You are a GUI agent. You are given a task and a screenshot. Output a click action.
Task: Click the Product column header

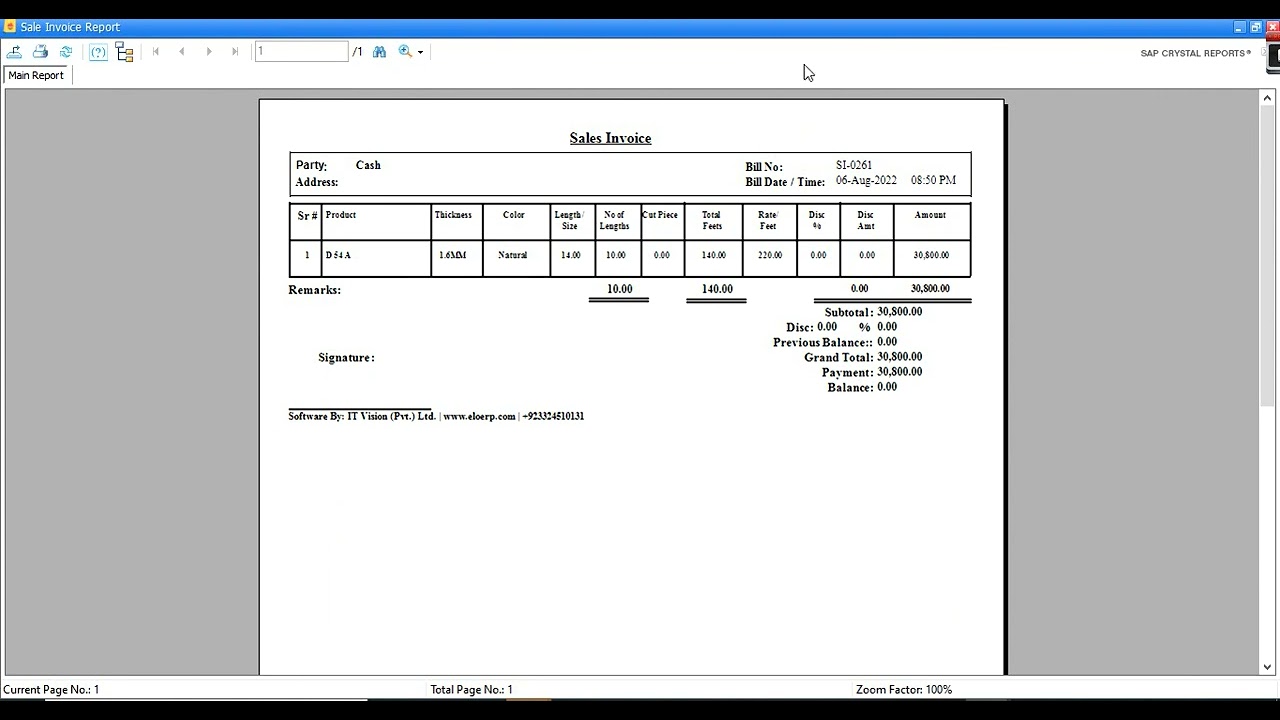click(341, 215)
